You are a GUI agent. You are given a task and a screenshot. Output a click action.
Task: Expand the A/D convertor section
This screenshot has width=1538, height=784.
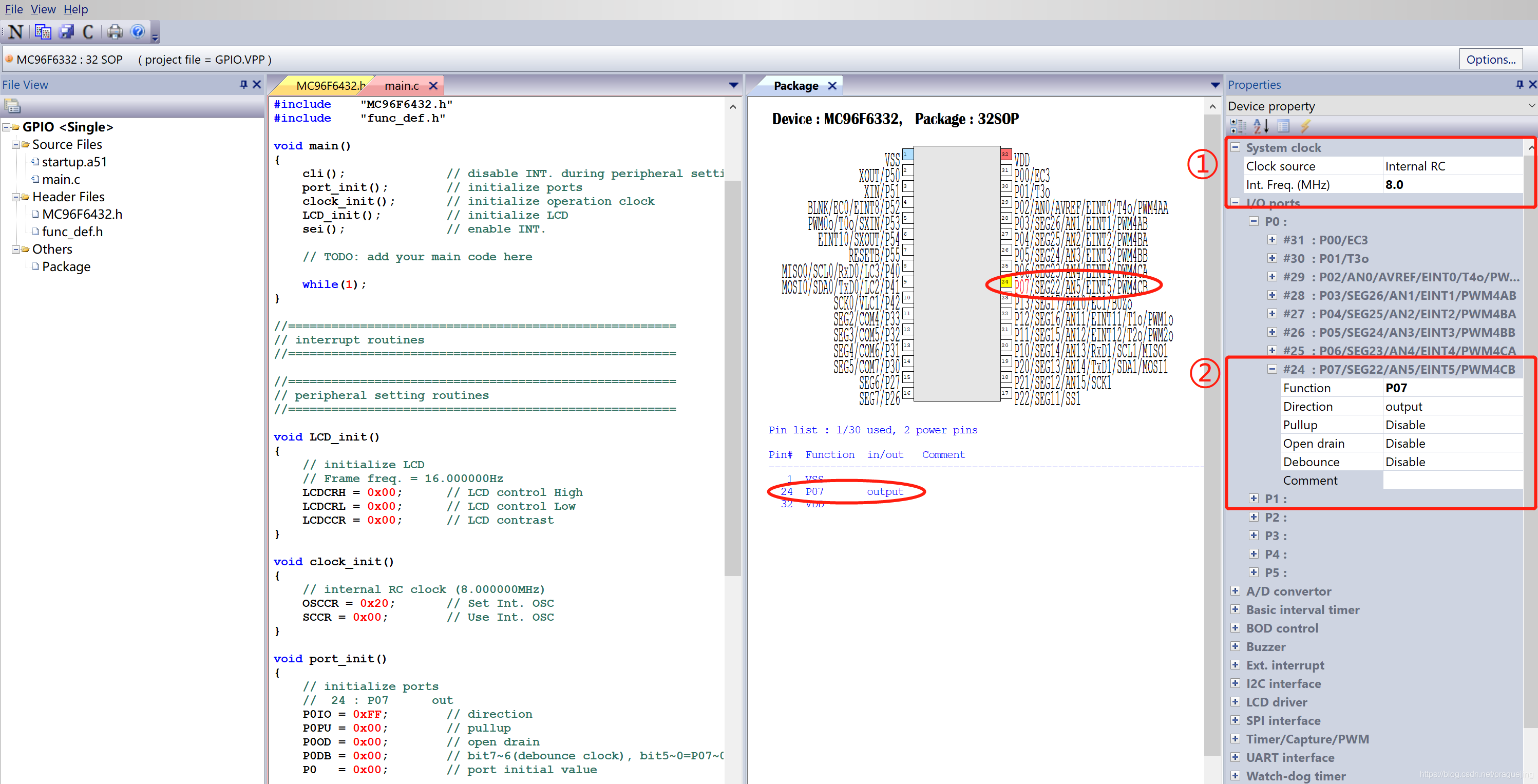click(1236, 591)
